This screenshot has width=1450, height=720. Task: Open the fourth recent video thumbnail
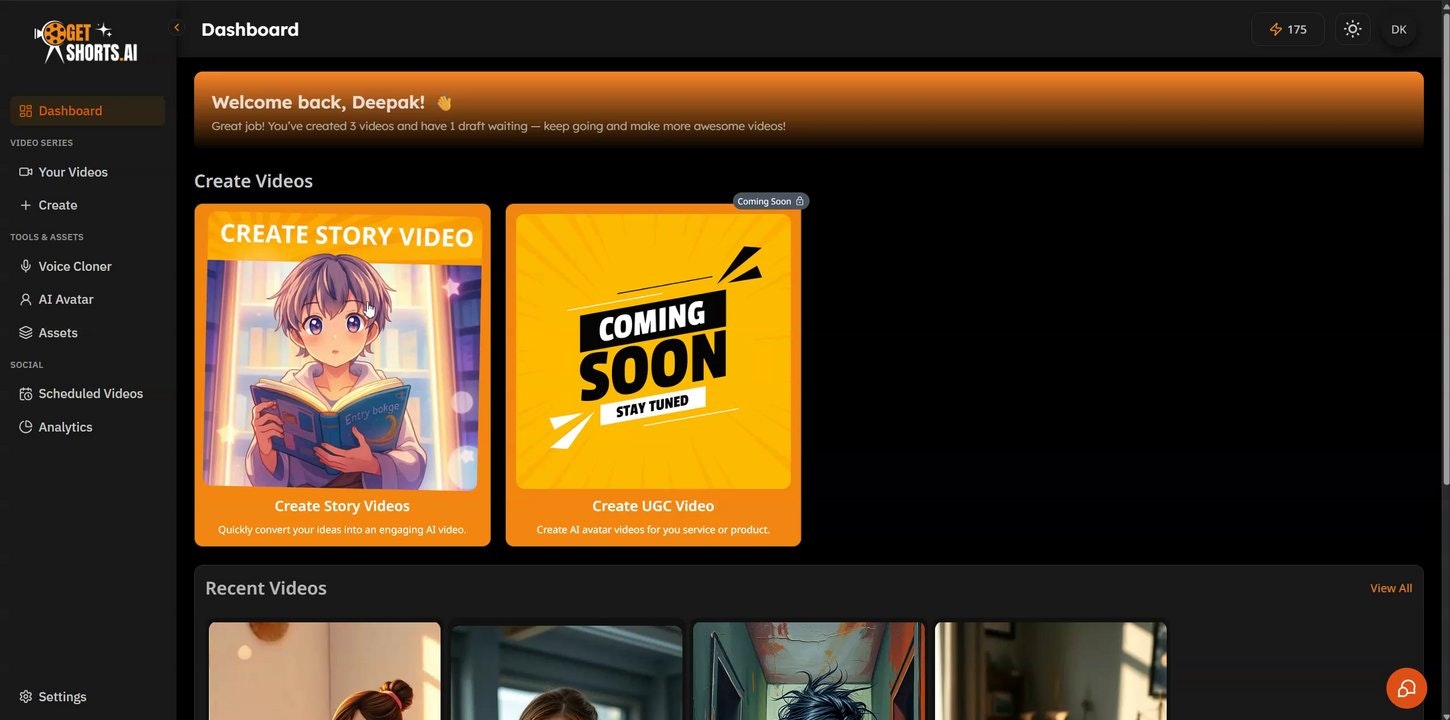tap(1051, 671)
